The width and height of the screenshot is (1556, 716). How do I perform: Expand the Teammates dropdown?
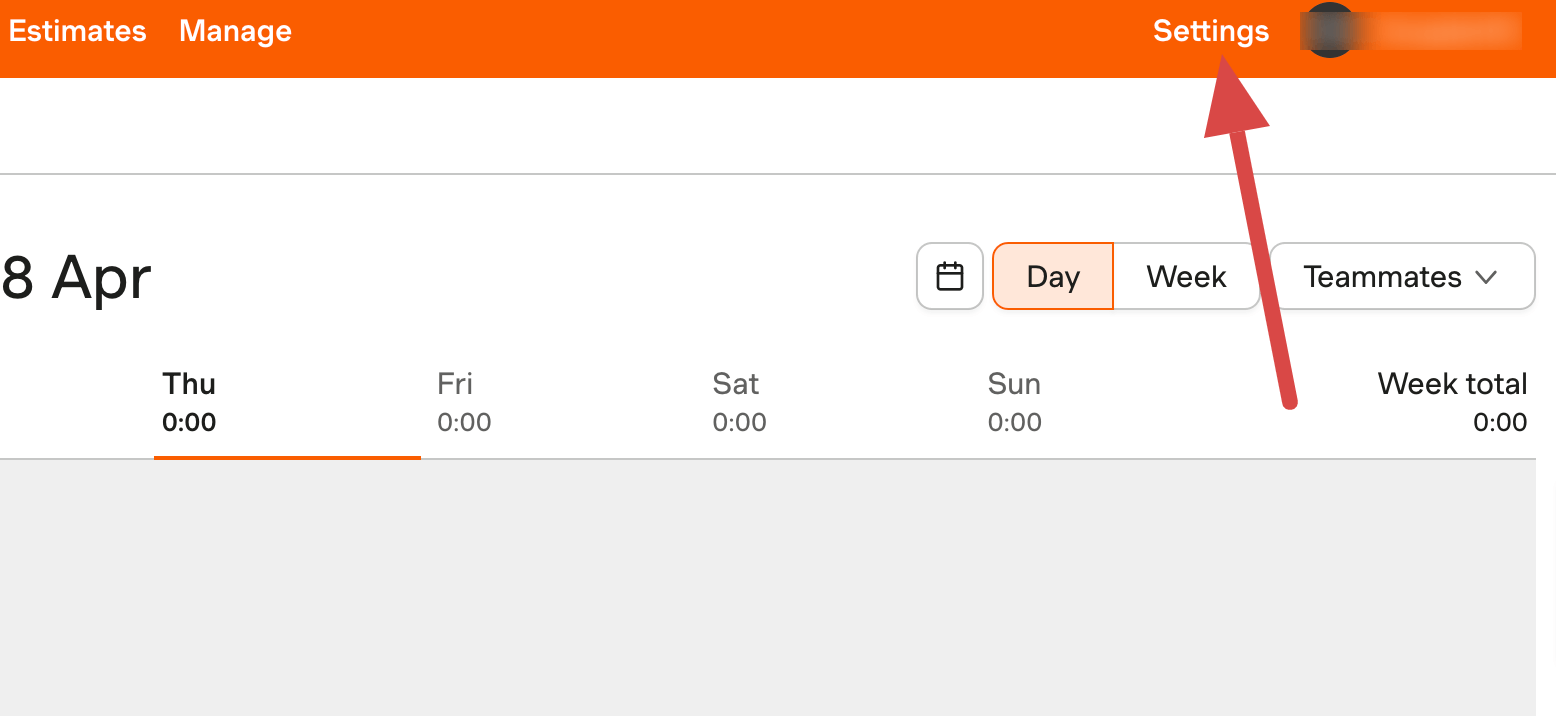[x=1402, y=276]
